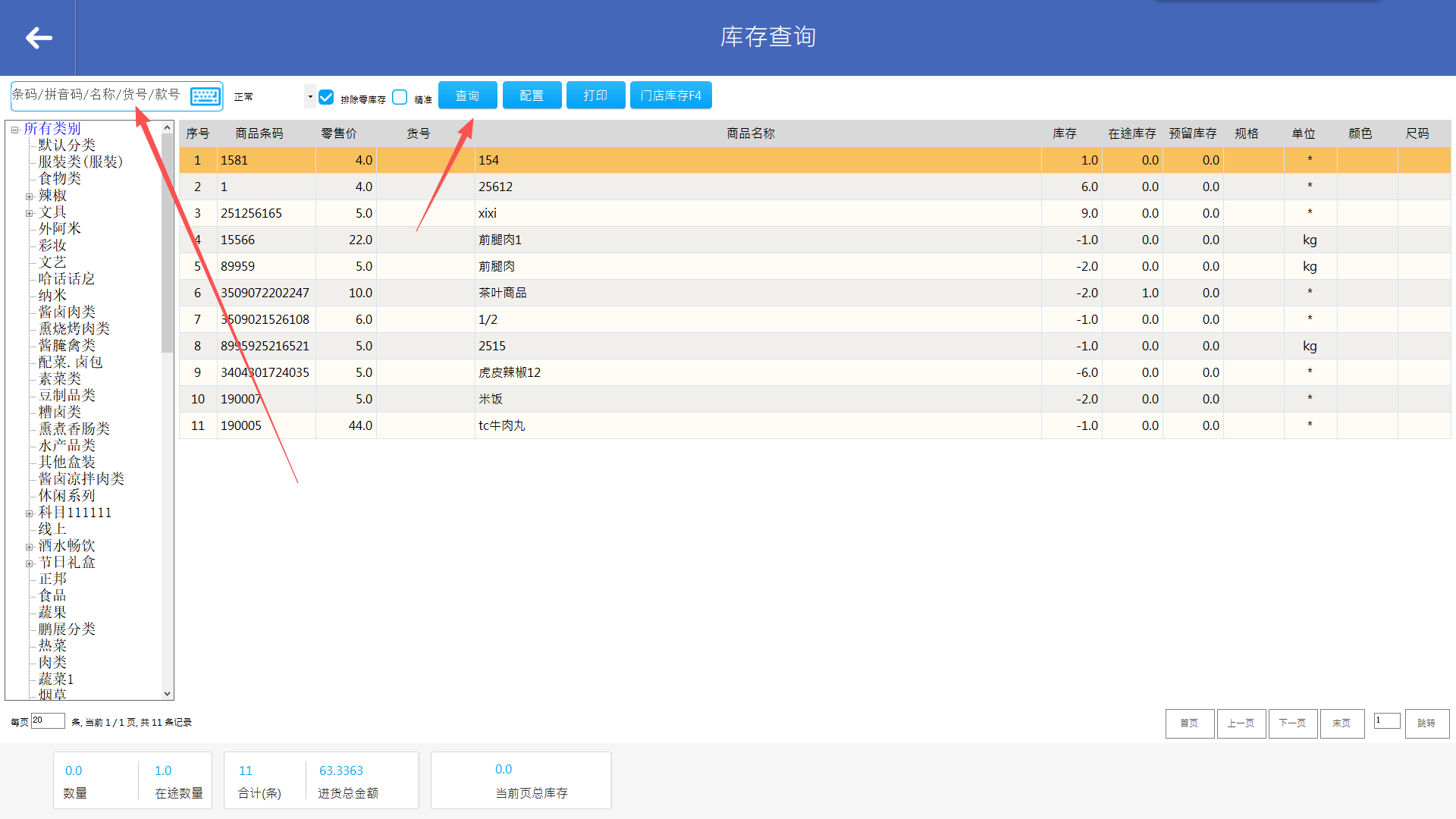The image size is (1456, 819).
Task: Expand the 辣椒 category node
Action: (30, 196)
